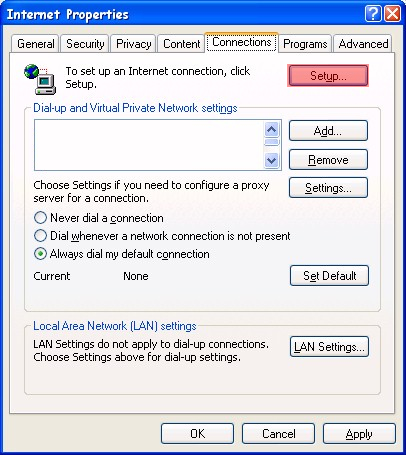This screenshot has height=455, width=406.
Task: Click the connection list scrollbar thumb
Action: point(272,143)
